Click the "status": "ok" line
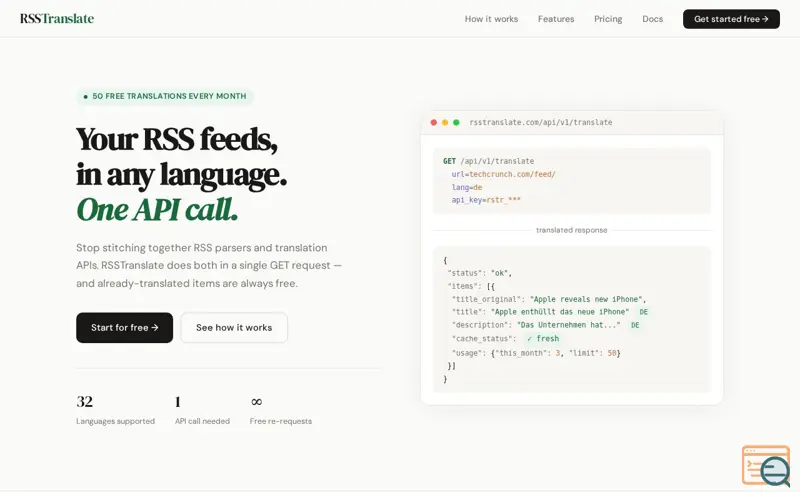 tap(480, 273)
